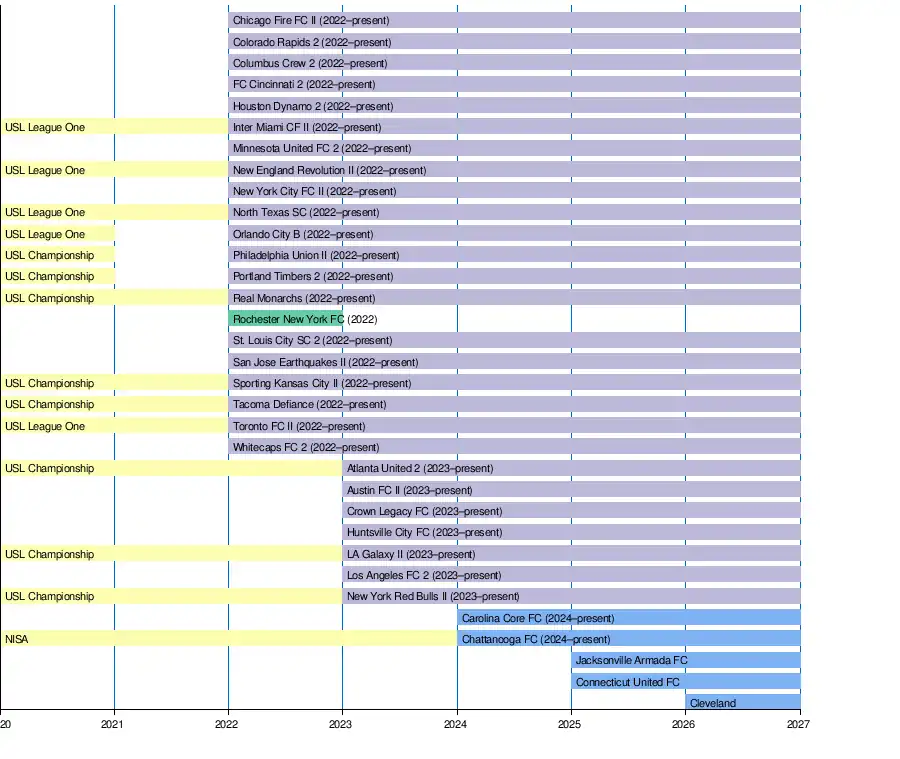Select the Carolina Core FC bar
900x759 pixels.
coord(628,618)
